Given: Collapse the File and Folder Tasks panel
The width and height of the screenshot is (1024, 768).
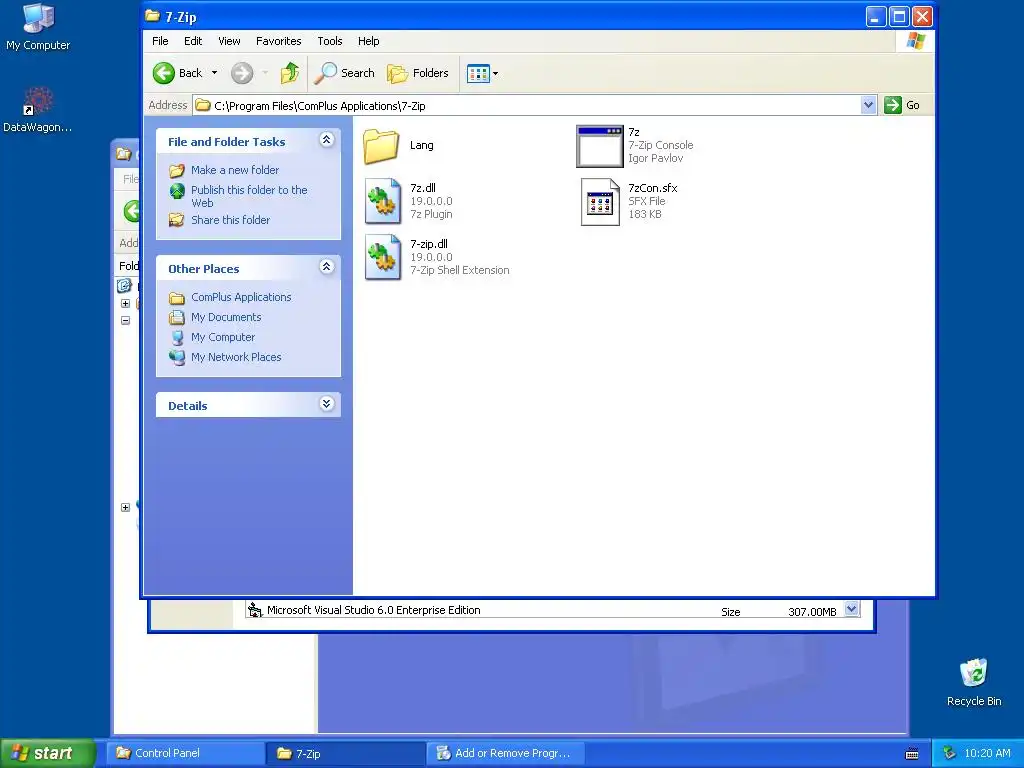Looking at the screenshot, I should click(x=327, y=140).
